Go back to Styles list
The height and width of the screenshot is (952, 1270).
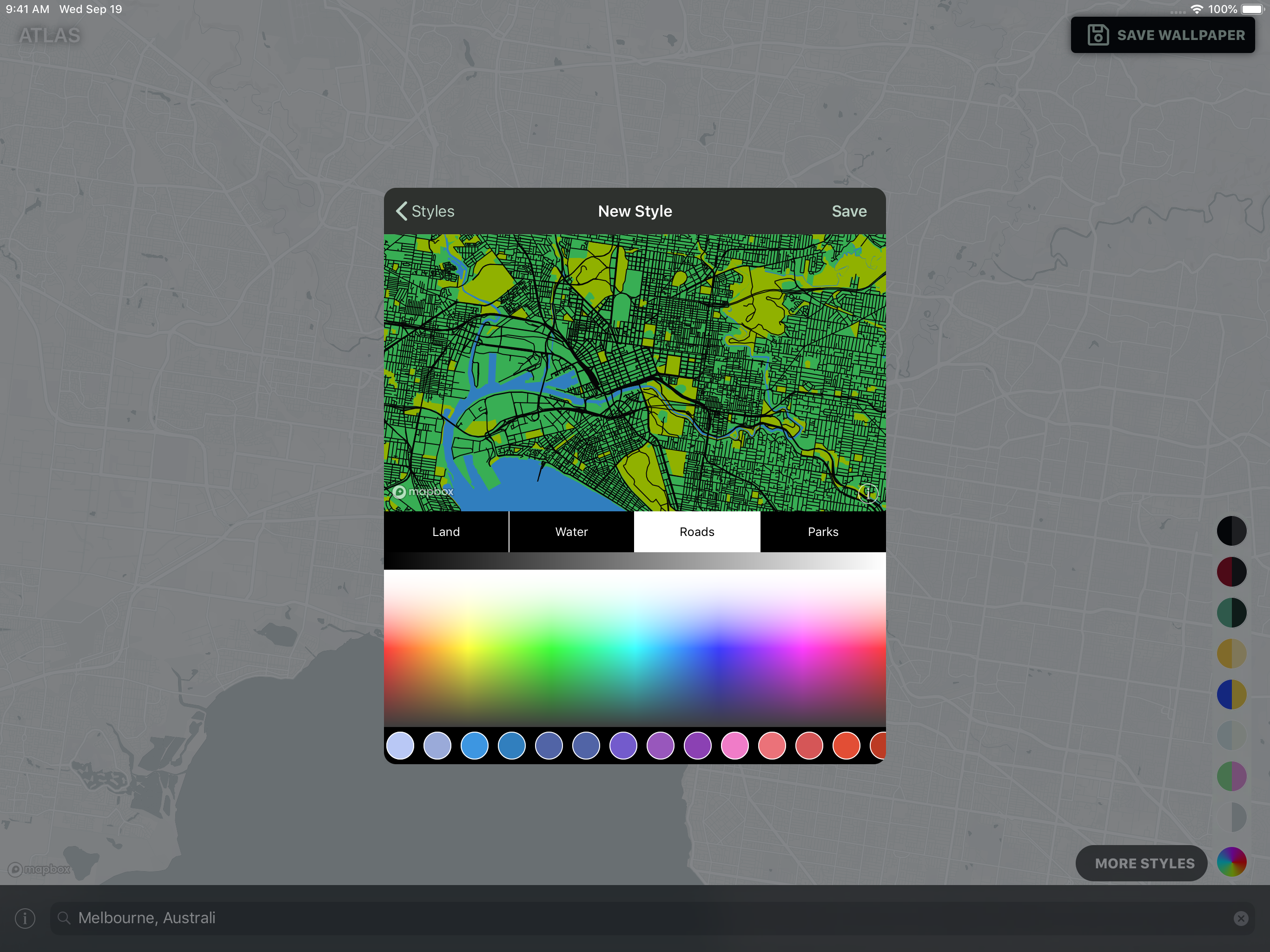coord(425,212)
